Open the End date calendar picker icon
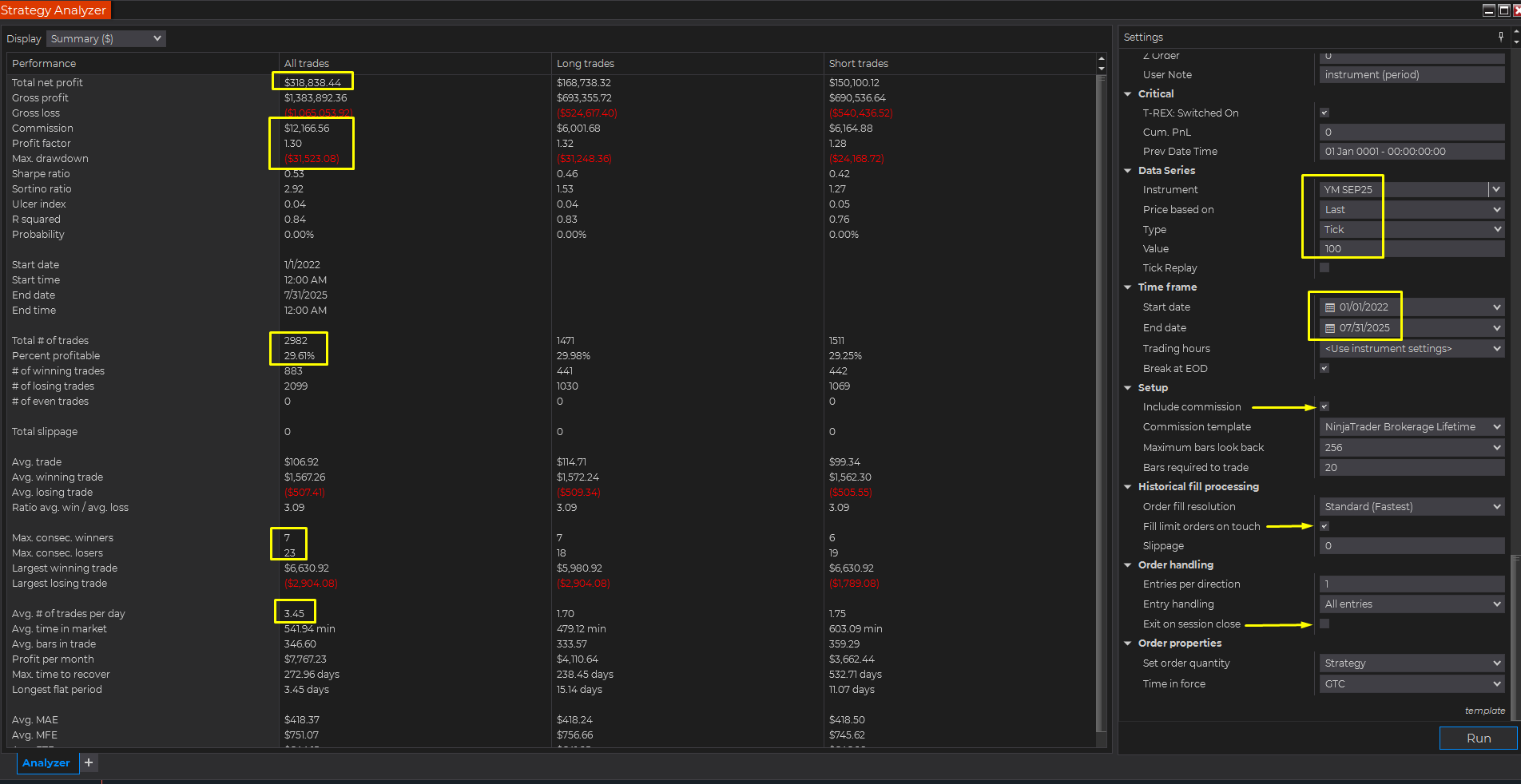 (1330, 327)
